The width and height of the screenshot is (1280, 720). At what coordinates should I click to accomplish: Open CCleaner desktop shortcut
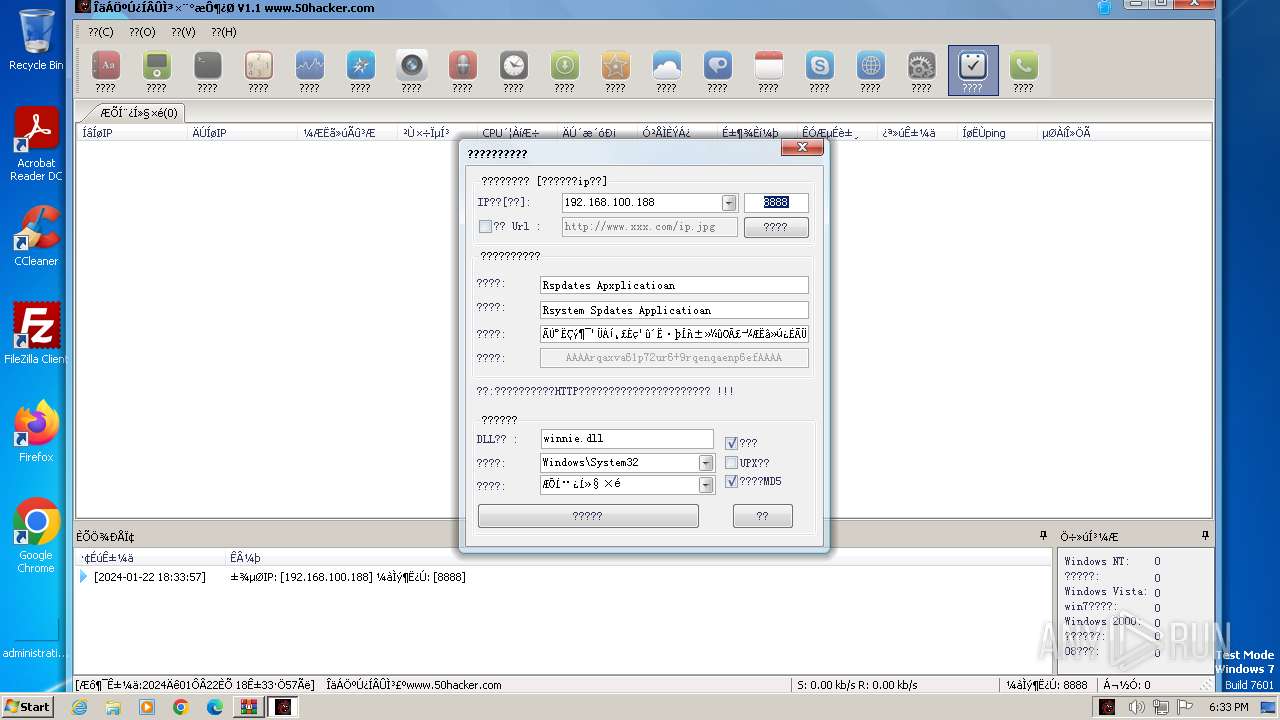point(36,236)
